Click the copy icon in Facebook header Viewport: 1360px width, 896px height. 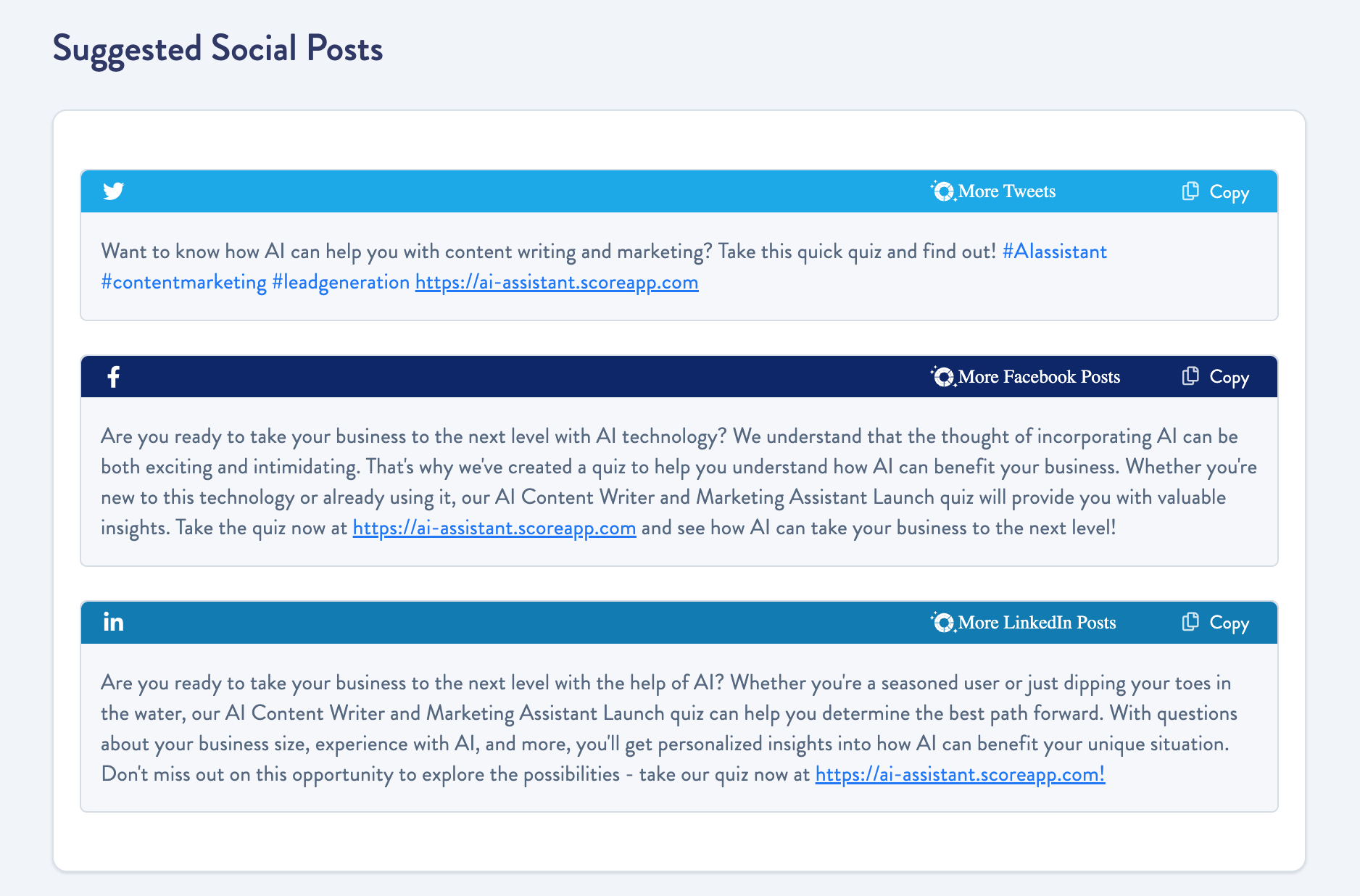(1190, 376)
